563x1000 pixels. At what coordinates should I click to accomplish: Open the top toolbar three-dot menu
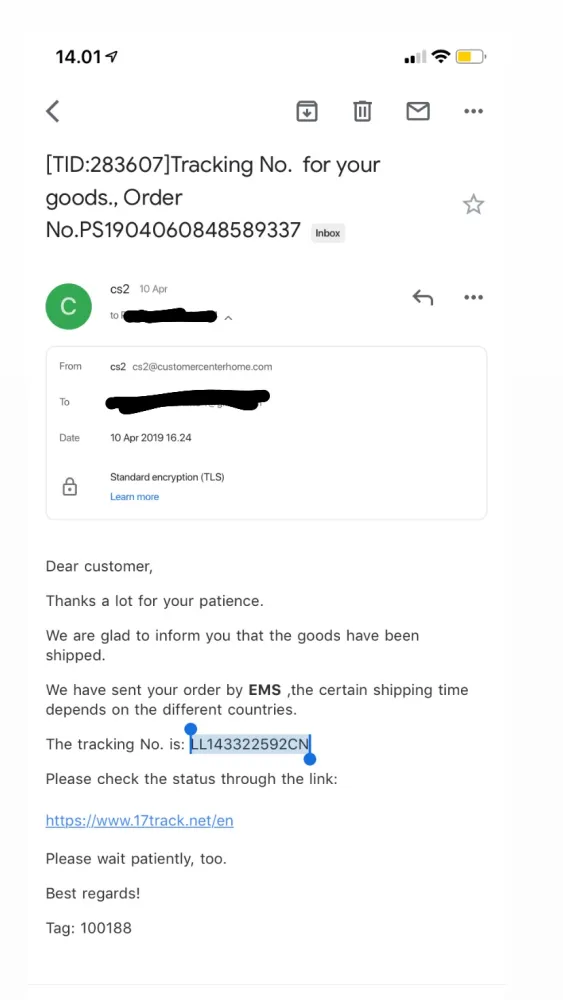[x=473, y=111]
